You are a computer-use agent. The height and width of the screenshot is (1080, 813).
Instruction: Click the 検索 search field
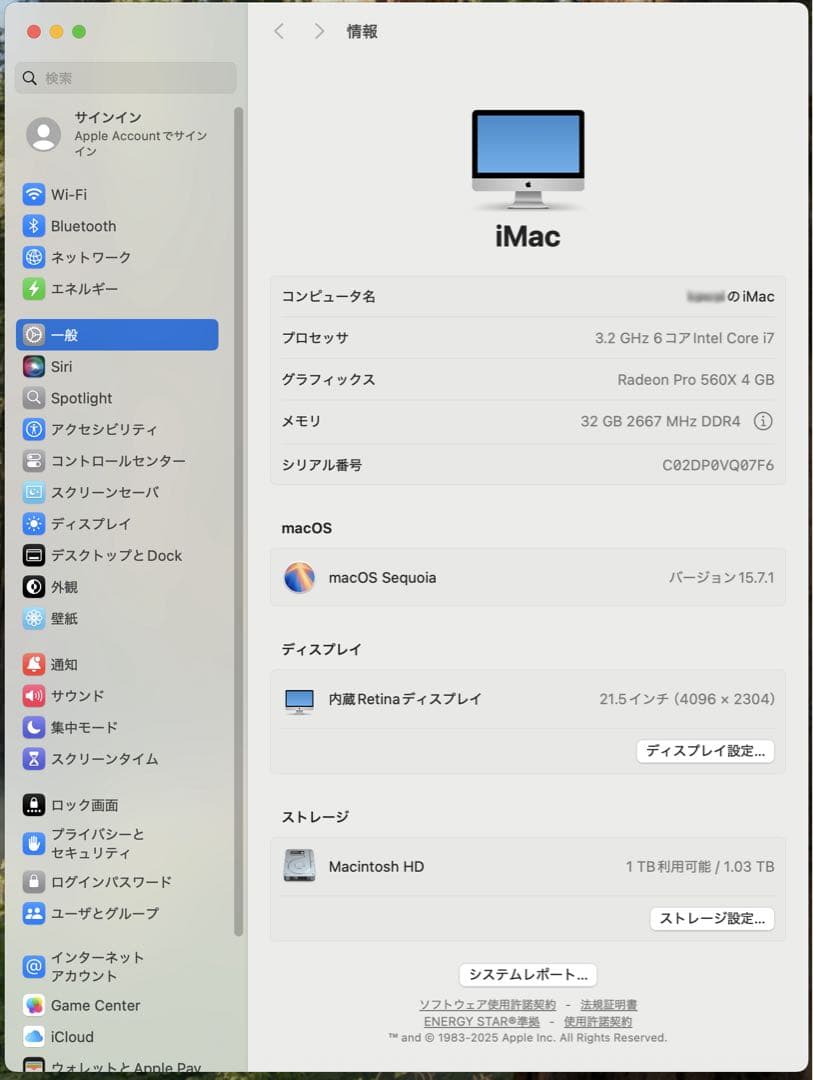tap(125, 77)
